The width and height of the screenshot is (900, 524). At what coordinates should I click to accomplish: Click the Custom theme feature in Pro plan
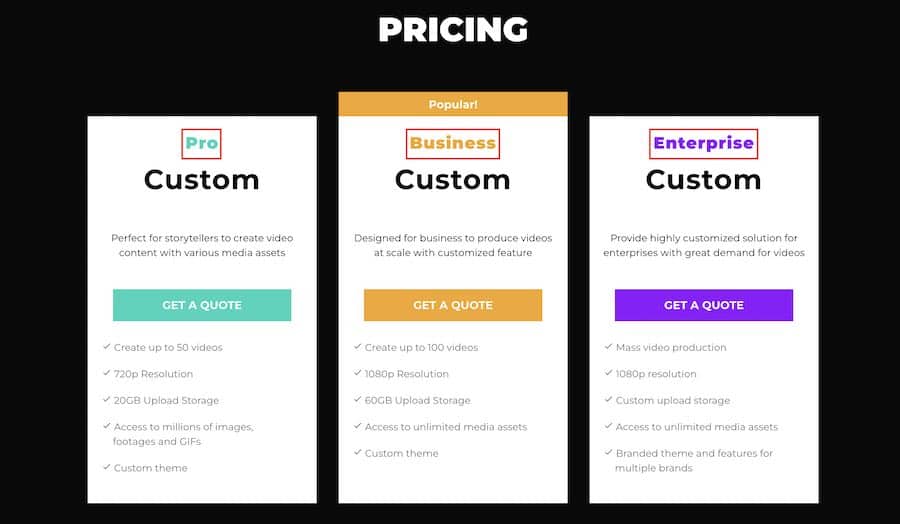coord(150,468)
